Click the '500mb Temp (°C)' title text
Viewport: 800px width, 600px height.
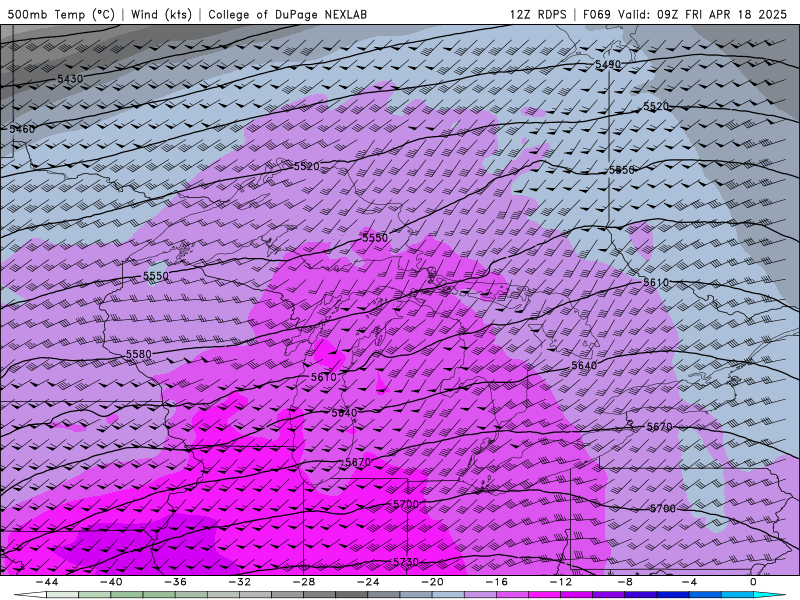pos(61,14)
